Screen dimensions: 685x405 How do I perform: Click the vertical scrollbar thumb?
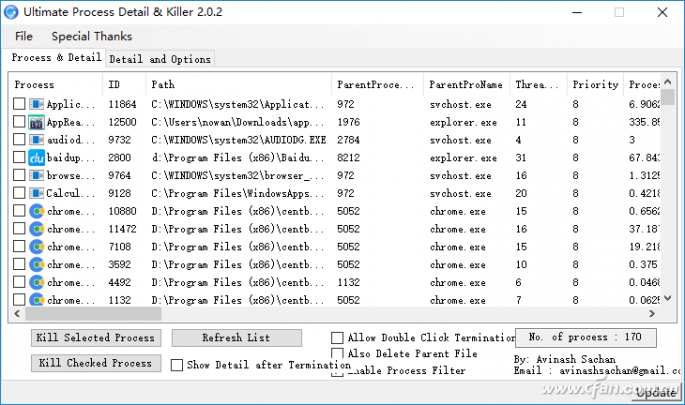668,97
